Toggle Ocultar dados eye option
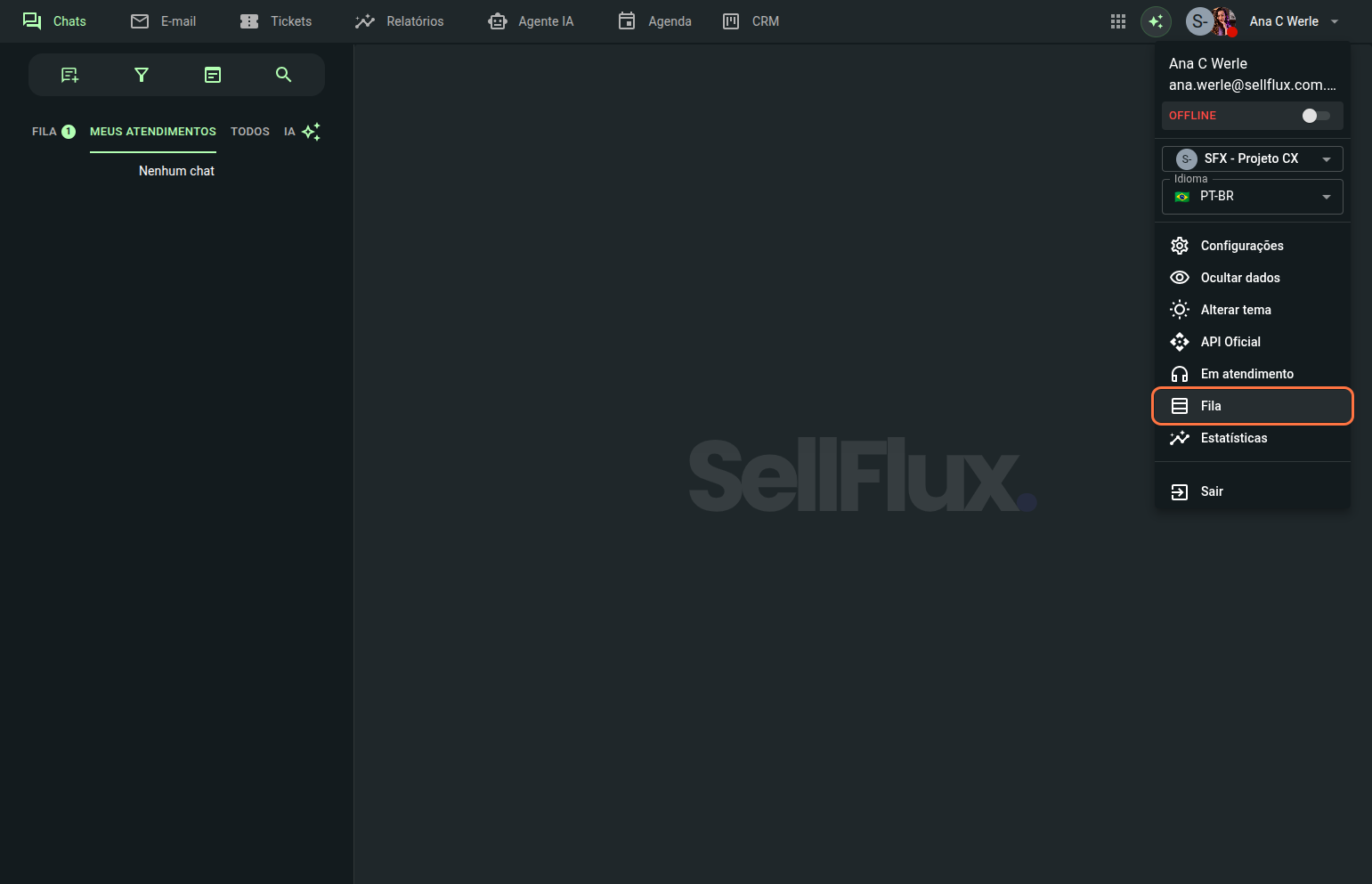 point(1239,278)
